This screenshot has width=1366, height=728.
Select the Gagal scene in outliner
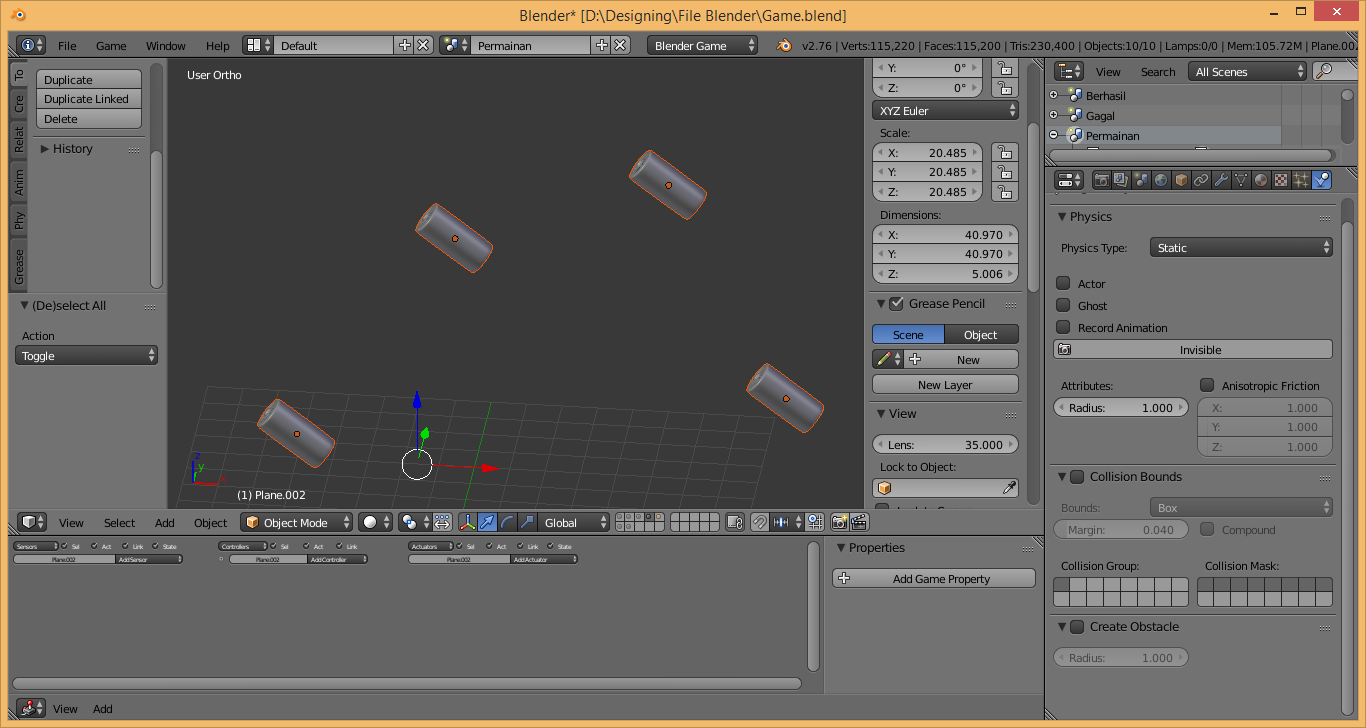pos(1100,116)
